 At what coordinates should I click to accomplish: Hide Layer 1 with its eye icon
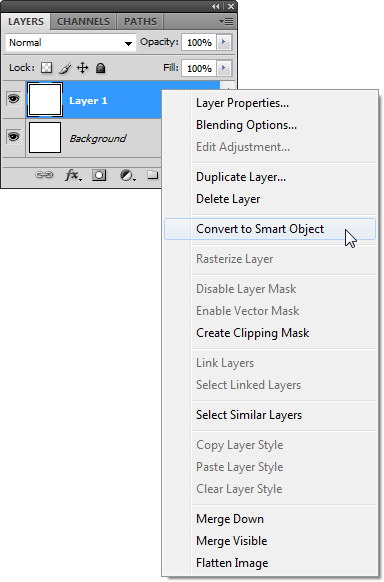(x=14, y=99)
